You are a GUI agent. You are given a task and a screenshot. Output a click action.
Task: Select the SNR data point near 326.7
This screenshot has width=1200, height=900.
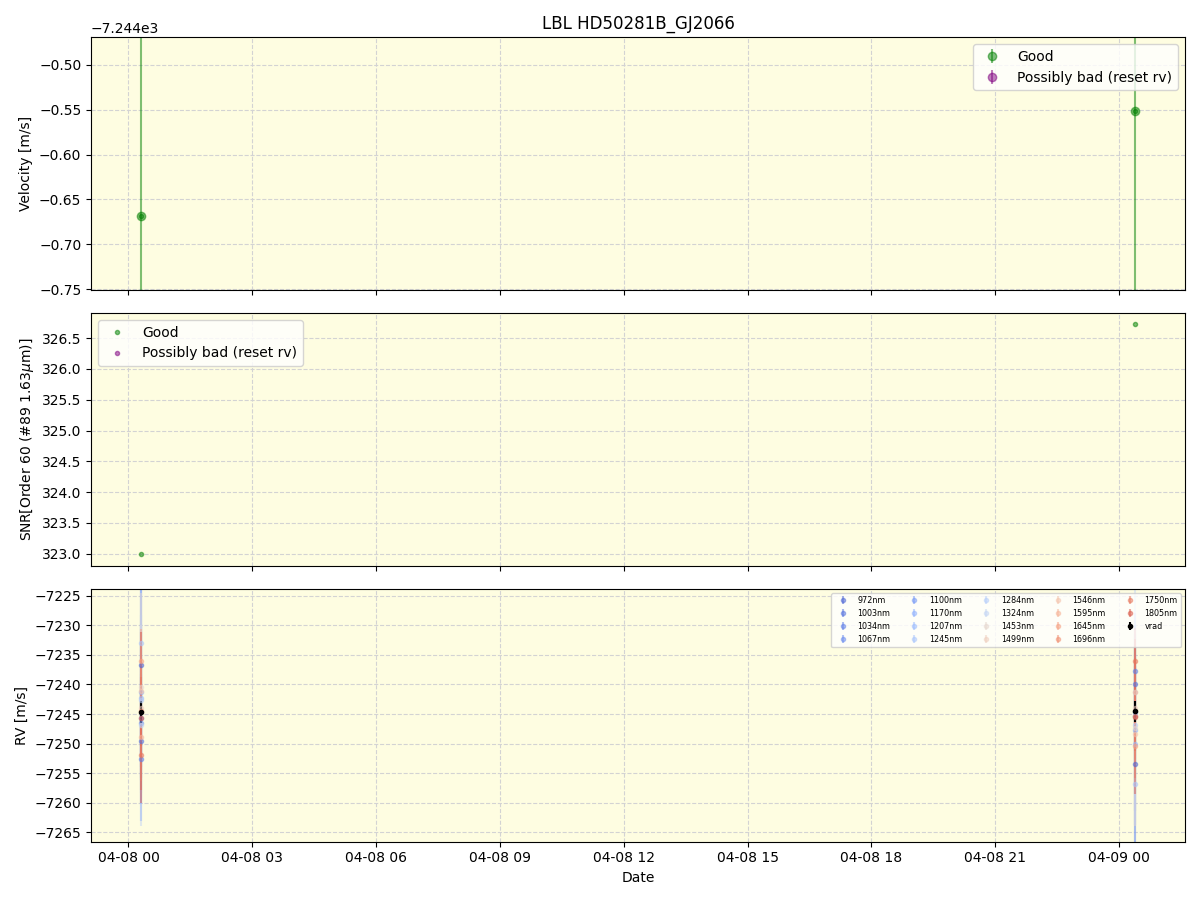1135,324
